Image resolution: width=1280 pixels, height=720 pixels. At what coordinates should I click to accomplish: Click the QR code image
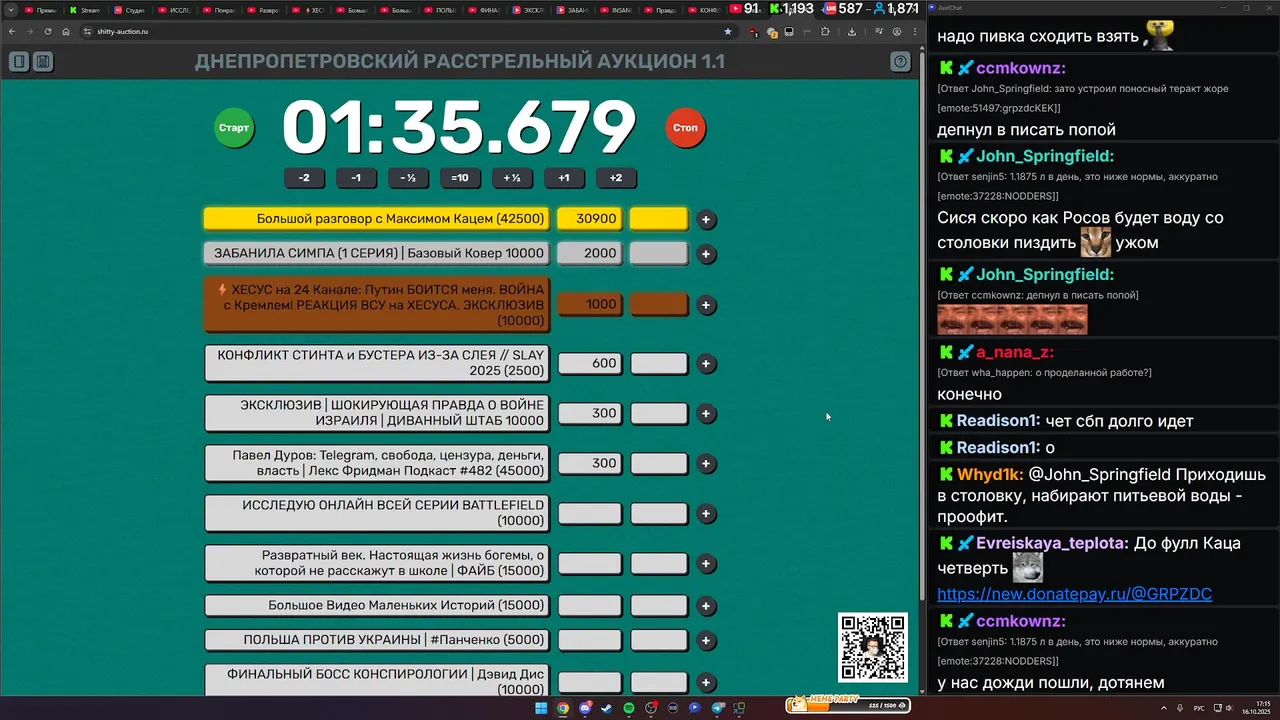872,648
